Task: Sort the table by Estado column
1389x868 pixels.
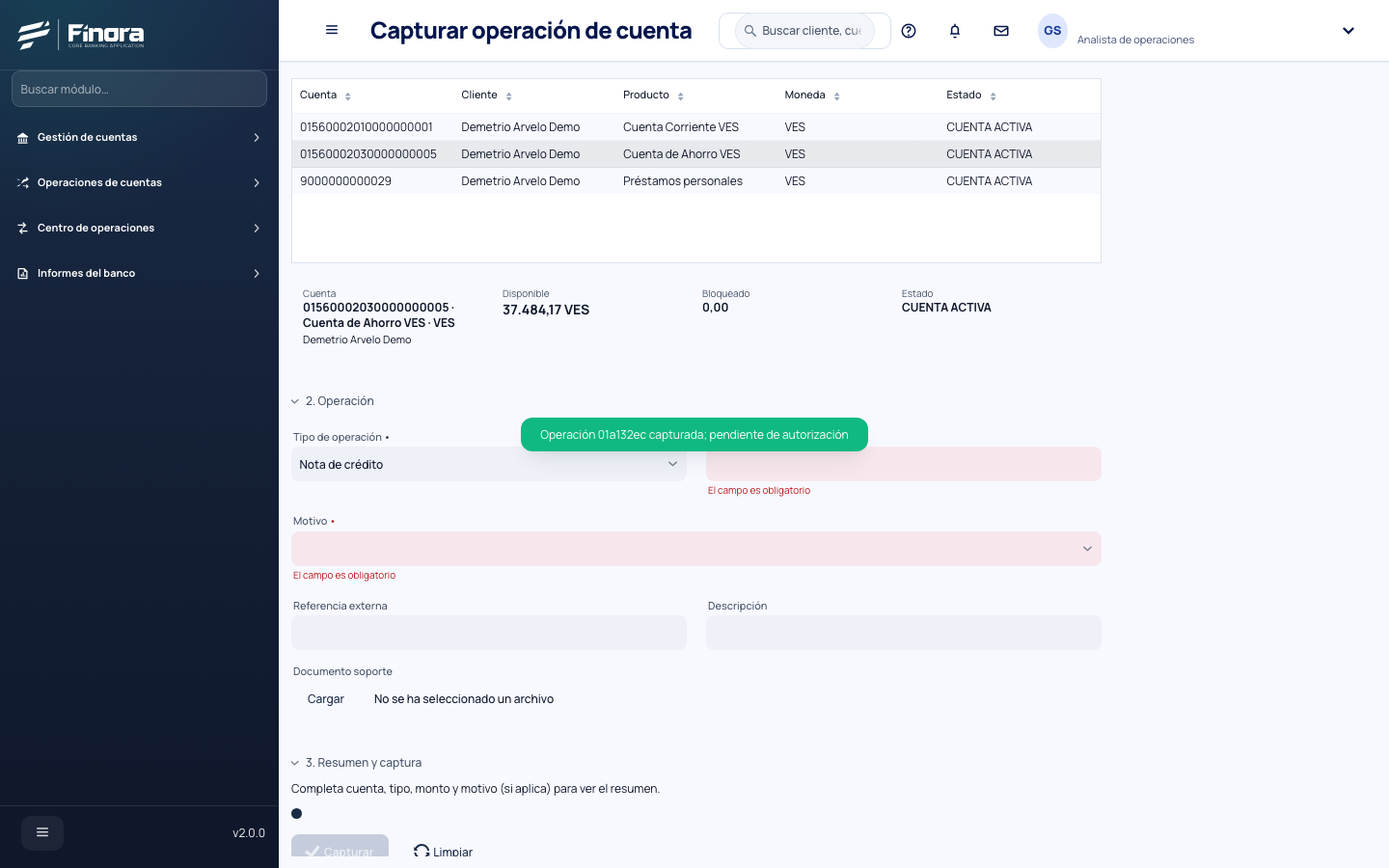Action: click(x=993, y=95)
